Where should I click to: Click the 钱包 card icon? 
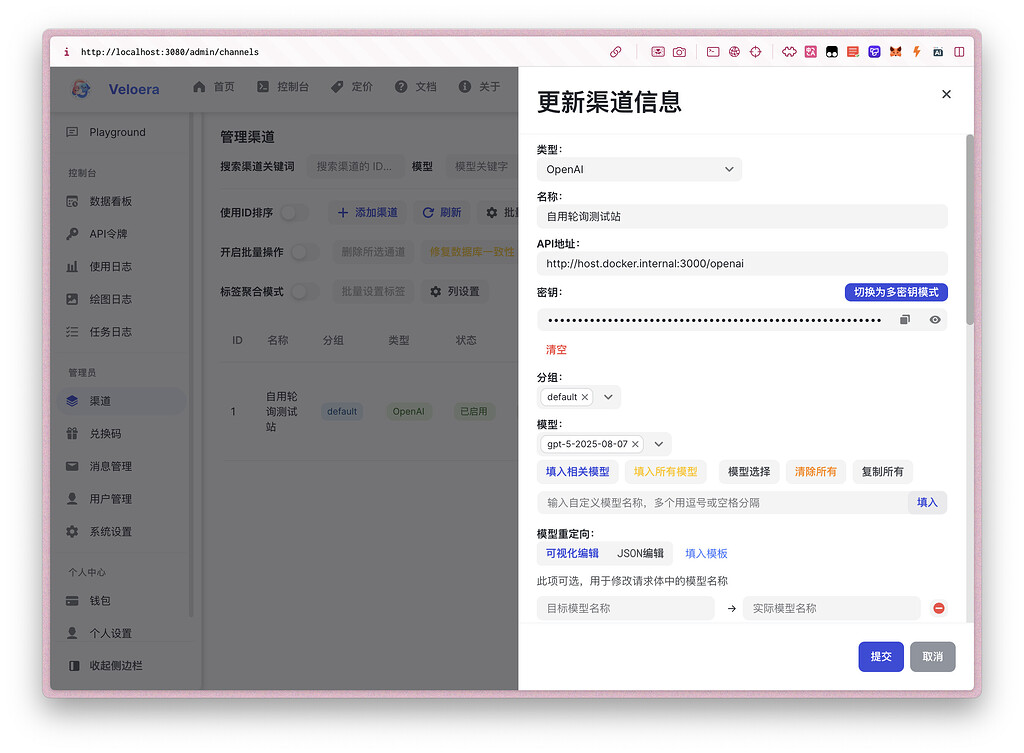(x=72, y=601)
